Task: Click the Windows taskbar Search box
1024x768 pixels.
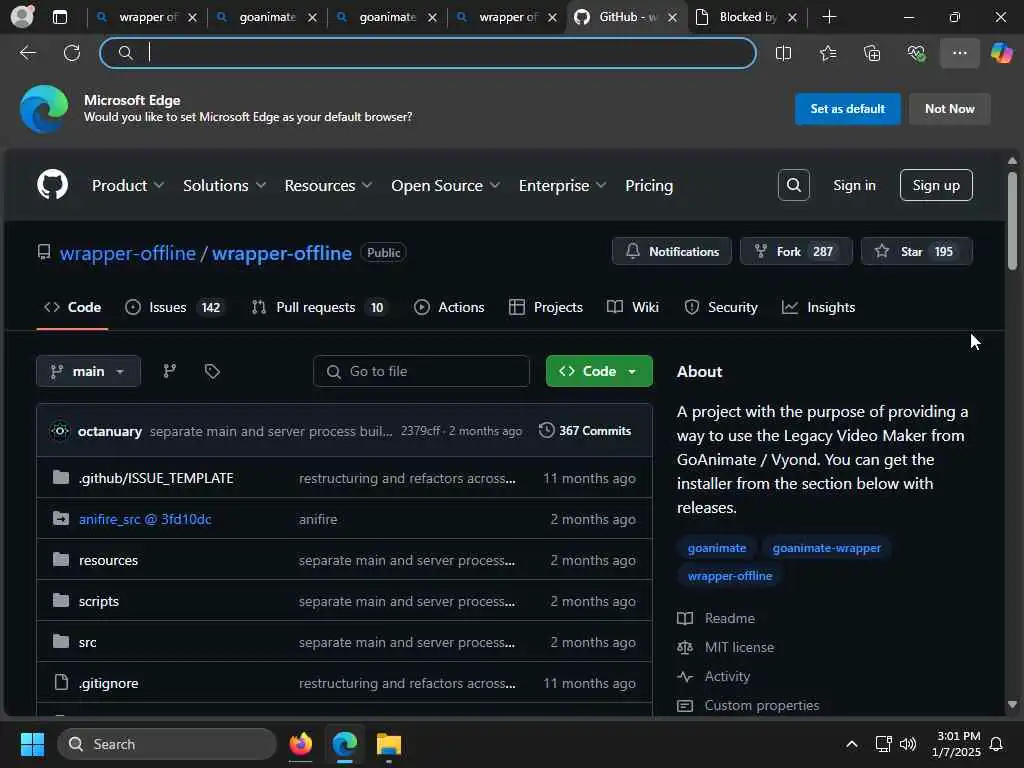Action: [x=167, y=744]
